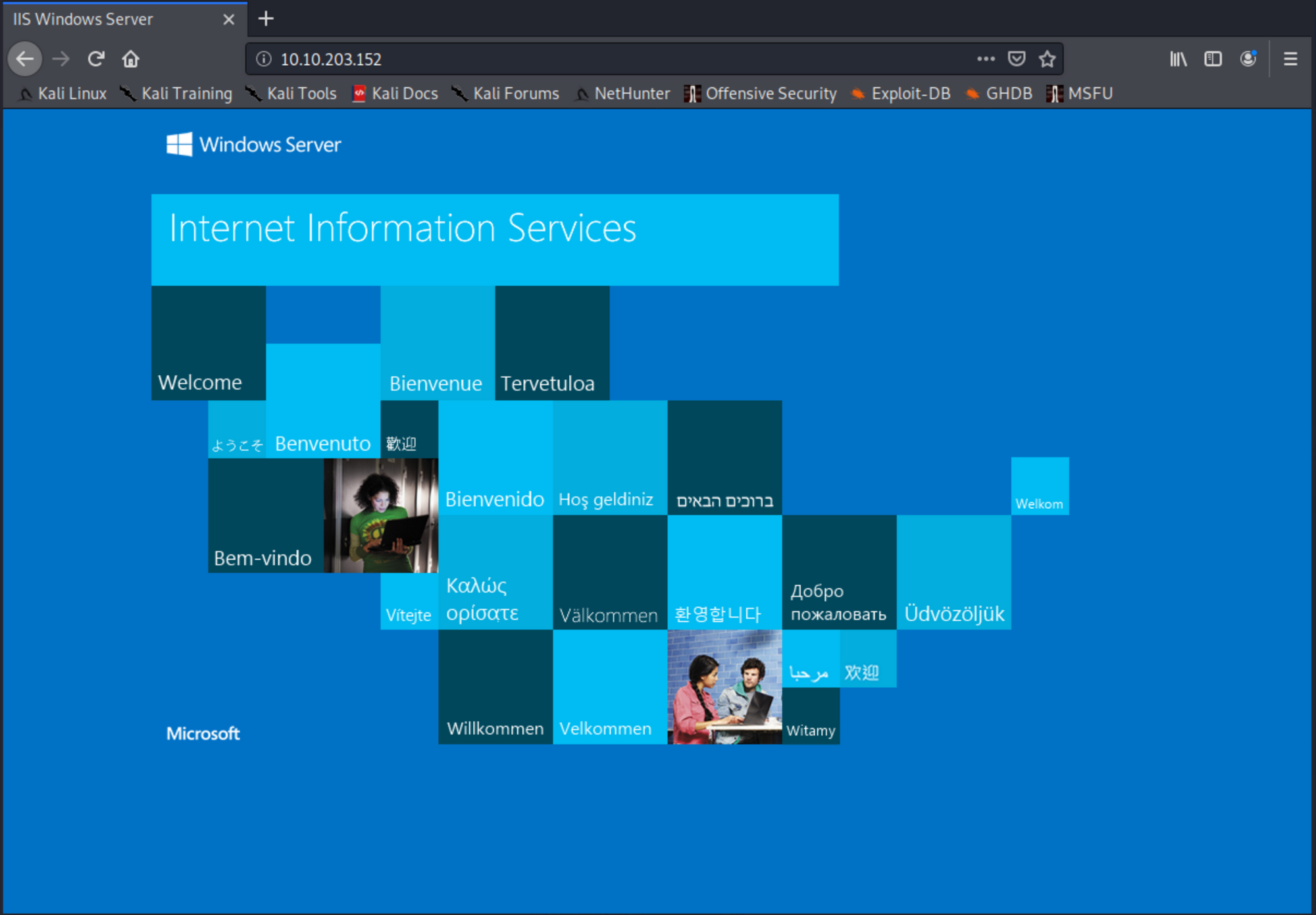Reload the current page

coord(96,59)
